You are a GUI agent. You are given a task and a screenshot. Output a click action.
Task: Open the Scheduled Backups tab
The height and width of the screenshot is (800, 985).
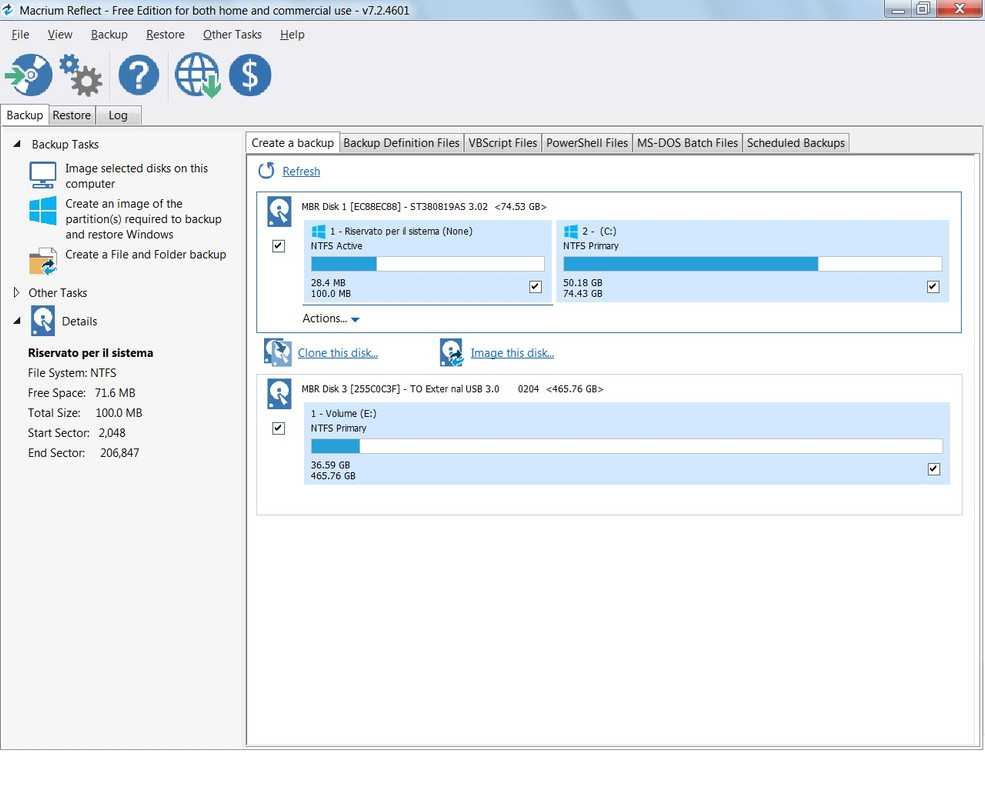[795, 143]
